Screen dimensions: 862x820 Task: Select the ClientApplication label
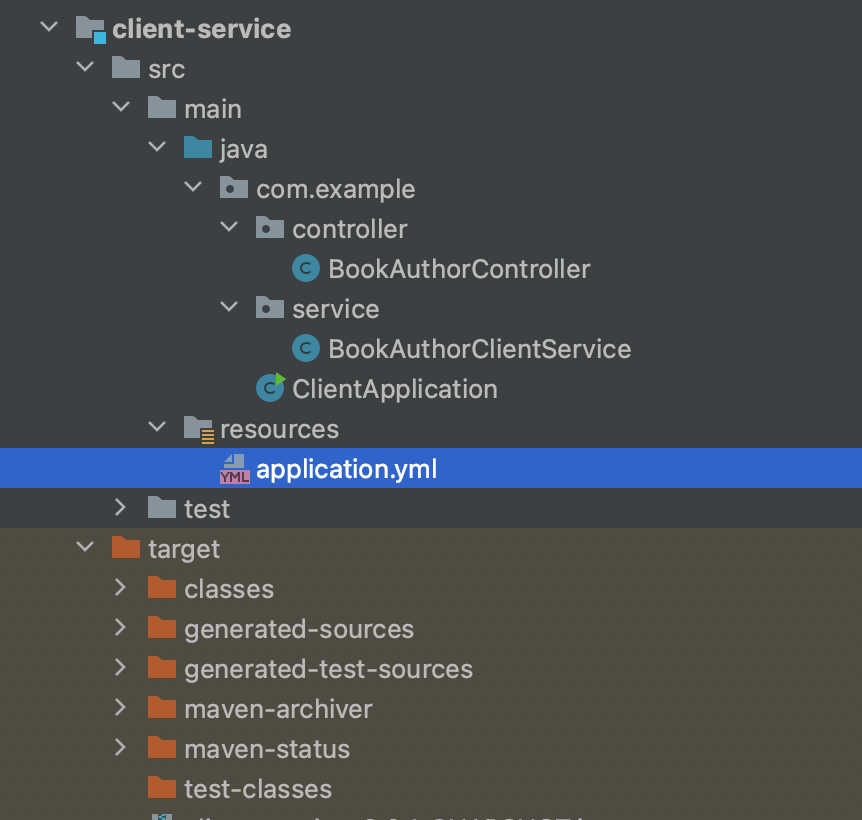395,390
